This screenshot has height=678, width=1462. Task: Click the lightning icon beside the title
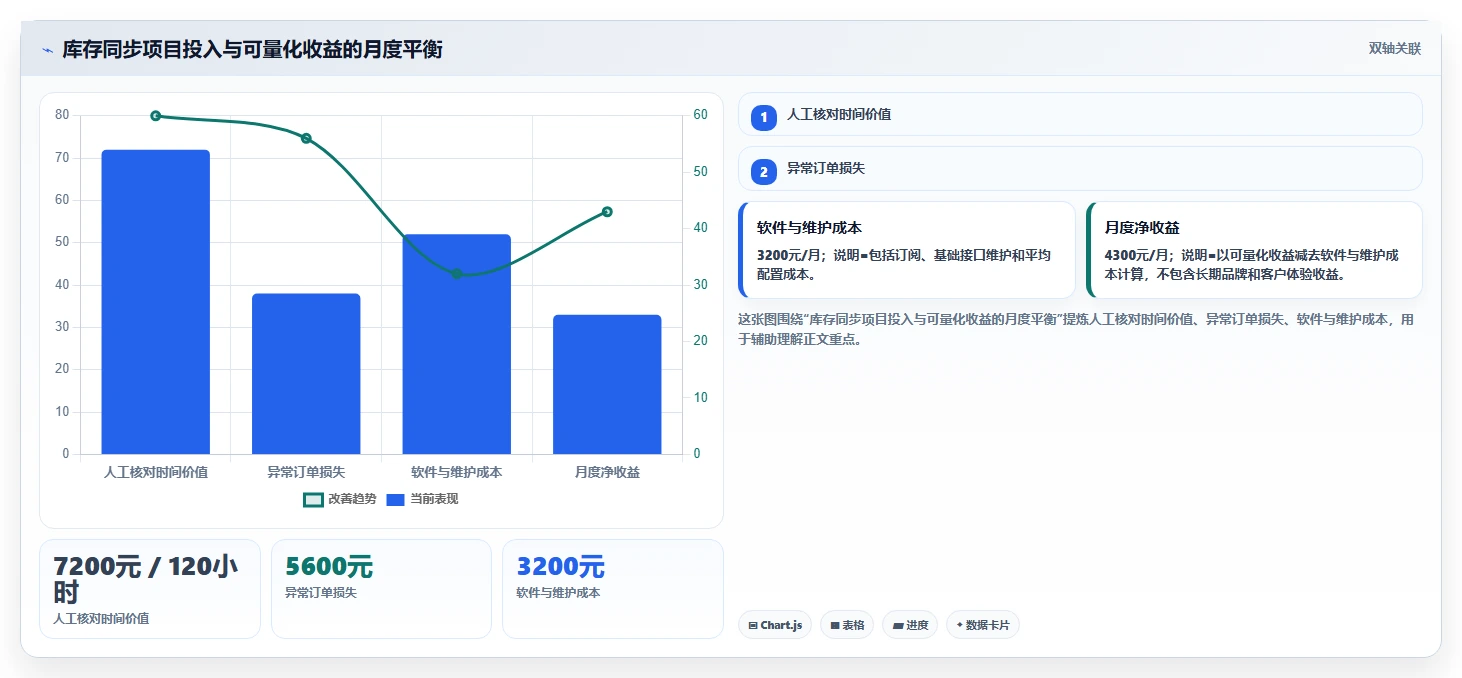click(47, 50)
